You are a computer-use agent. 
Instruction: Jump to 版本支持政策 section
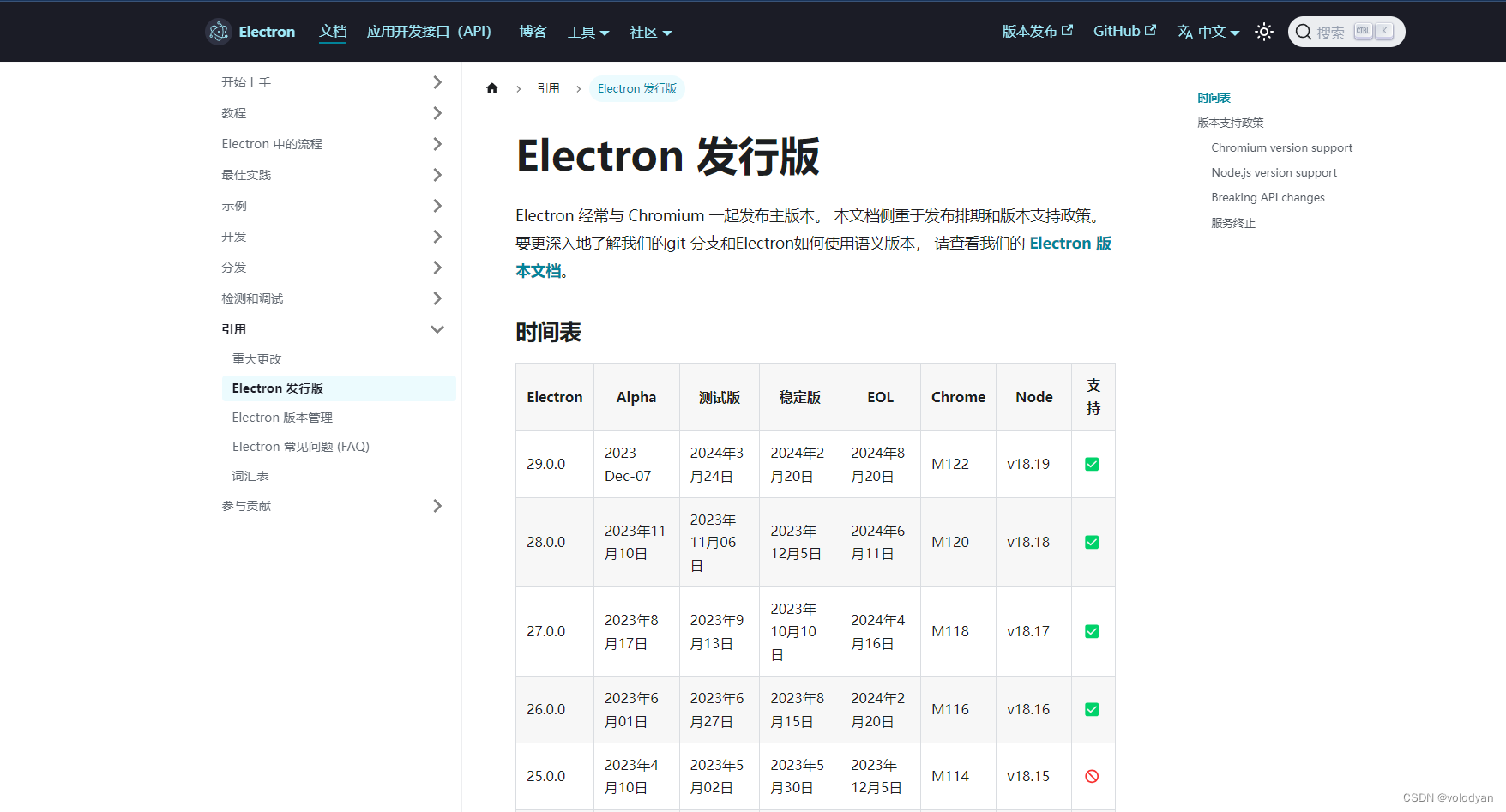pyautogui.click(x=1231, y=123)
